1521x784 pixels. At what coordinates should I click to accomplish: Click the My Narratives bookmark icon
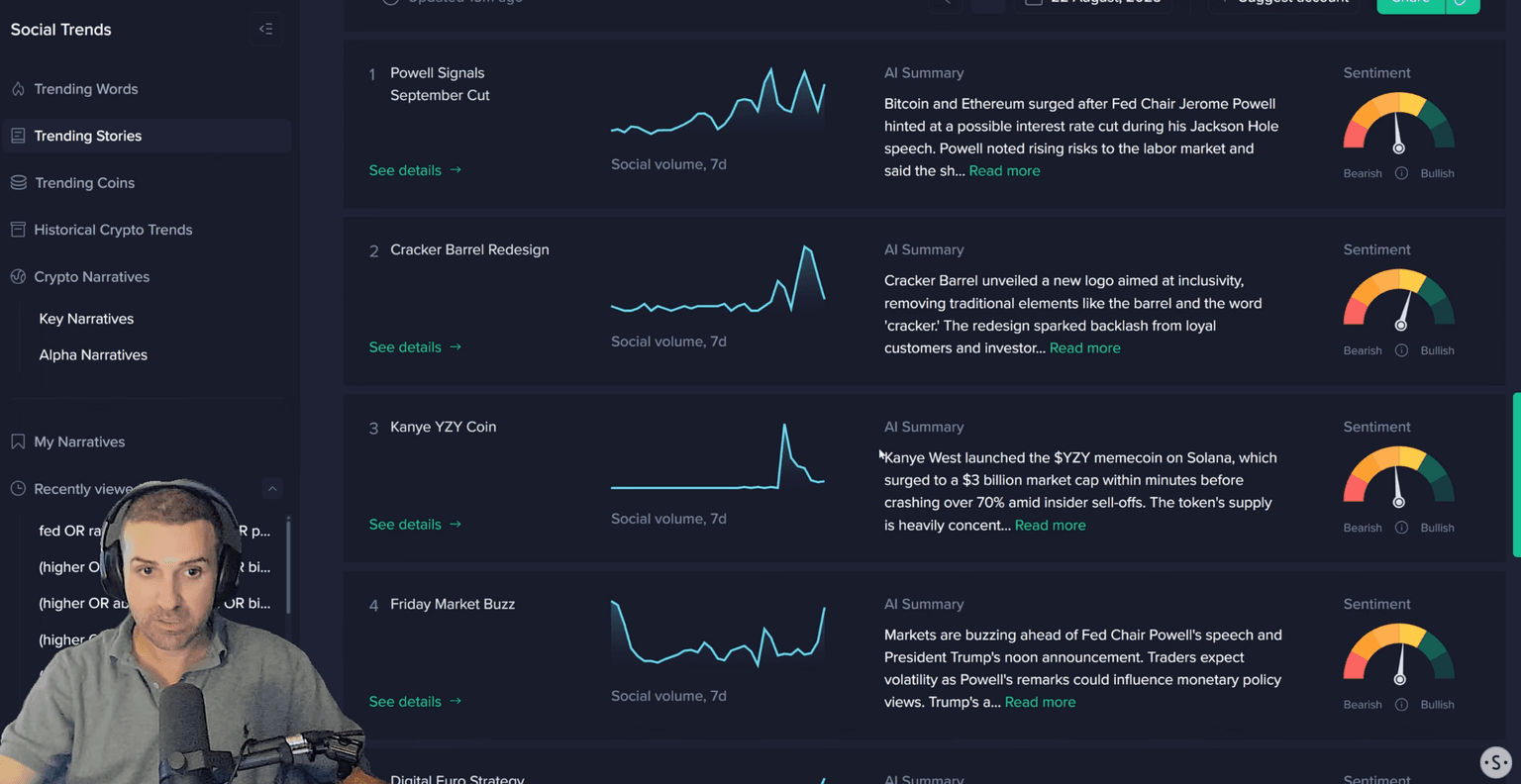coord(18,441)
